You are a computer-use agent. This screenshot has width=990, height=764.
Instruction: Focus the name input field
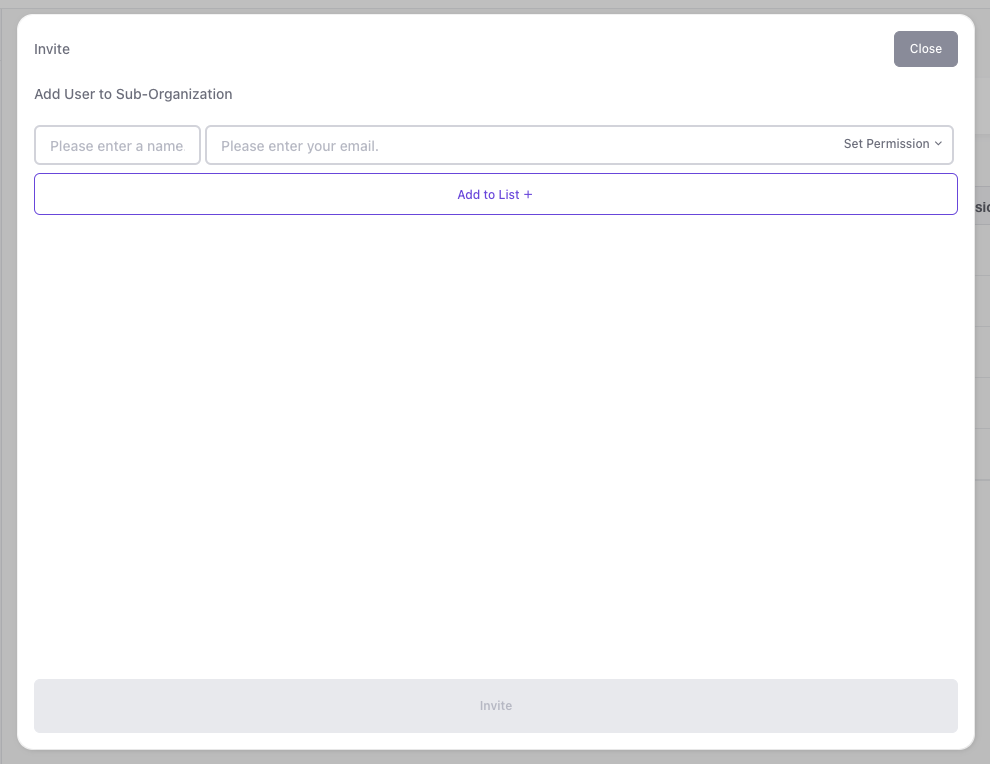[x=117, y=145]
